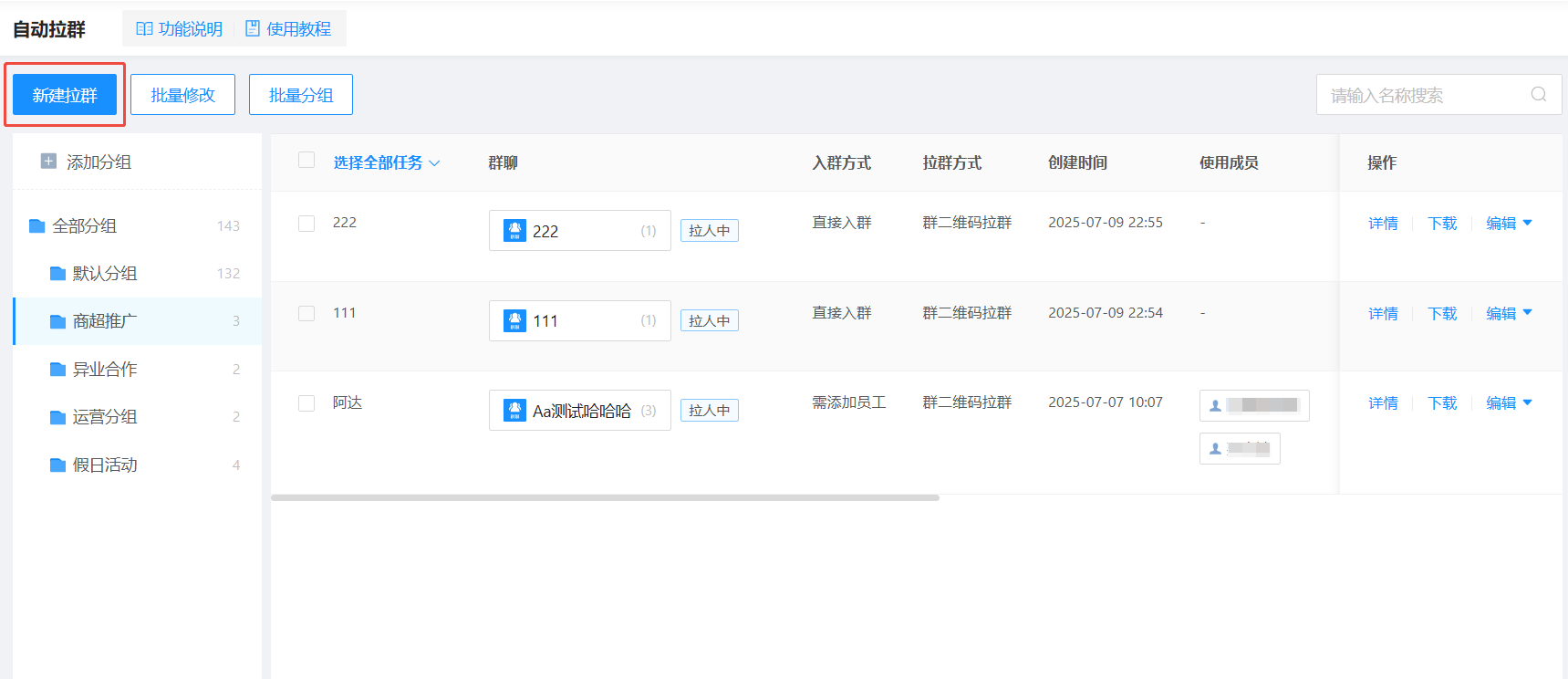Click the horizontal scrollbar below the table

[605, 497]
